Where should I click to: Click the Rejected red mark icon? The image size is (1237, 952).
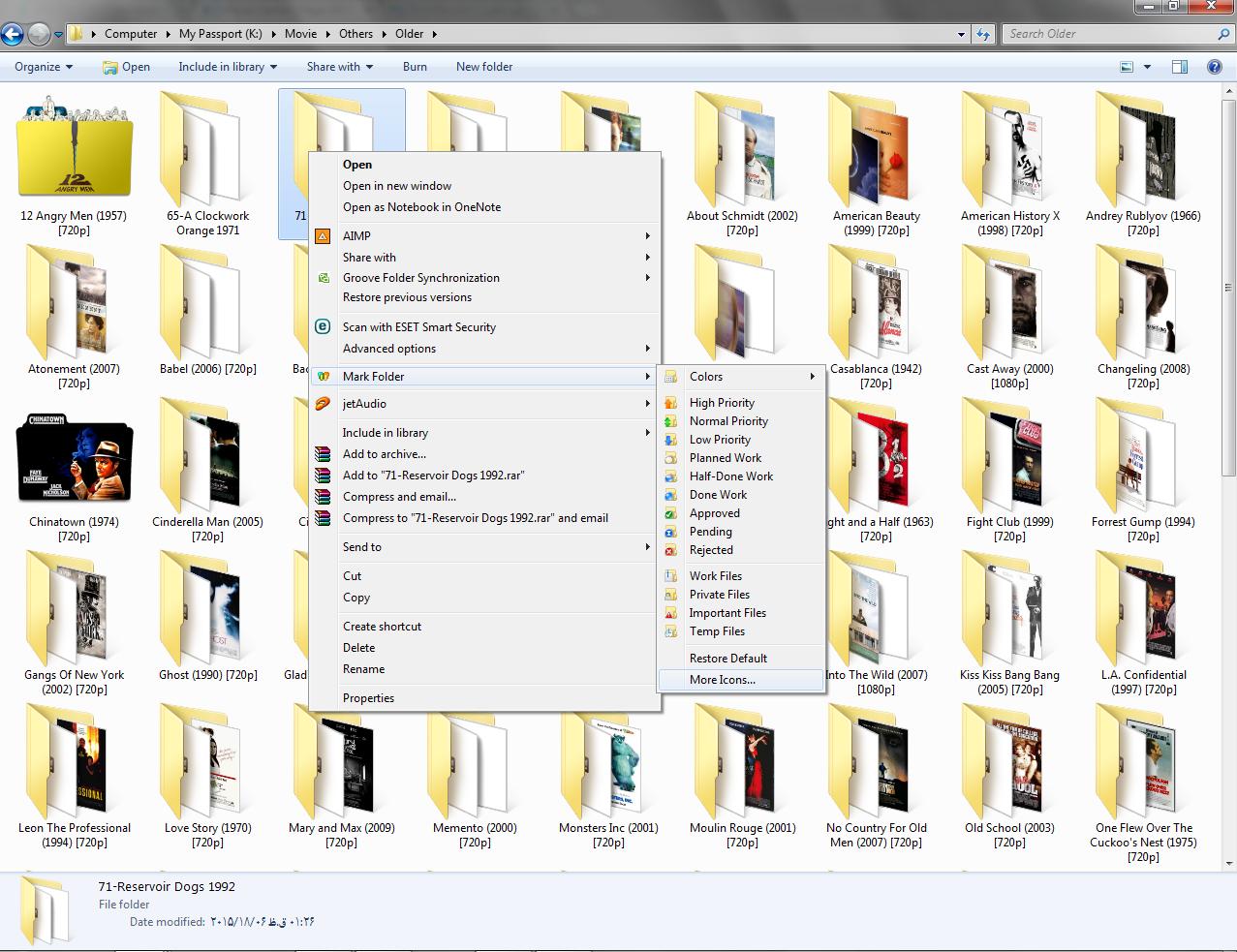click(x=670, y=550)
